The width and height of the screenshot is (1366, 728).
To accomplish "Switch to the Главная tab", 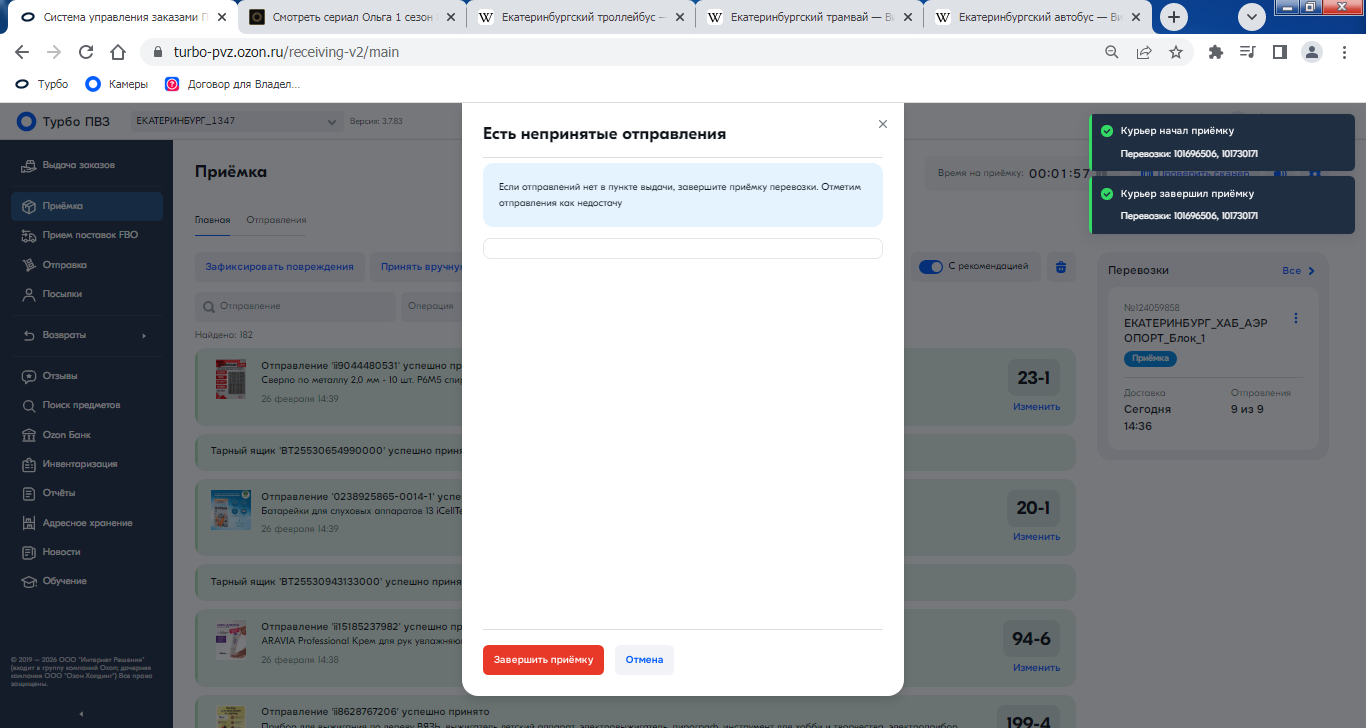I will (x=212, y=220).
